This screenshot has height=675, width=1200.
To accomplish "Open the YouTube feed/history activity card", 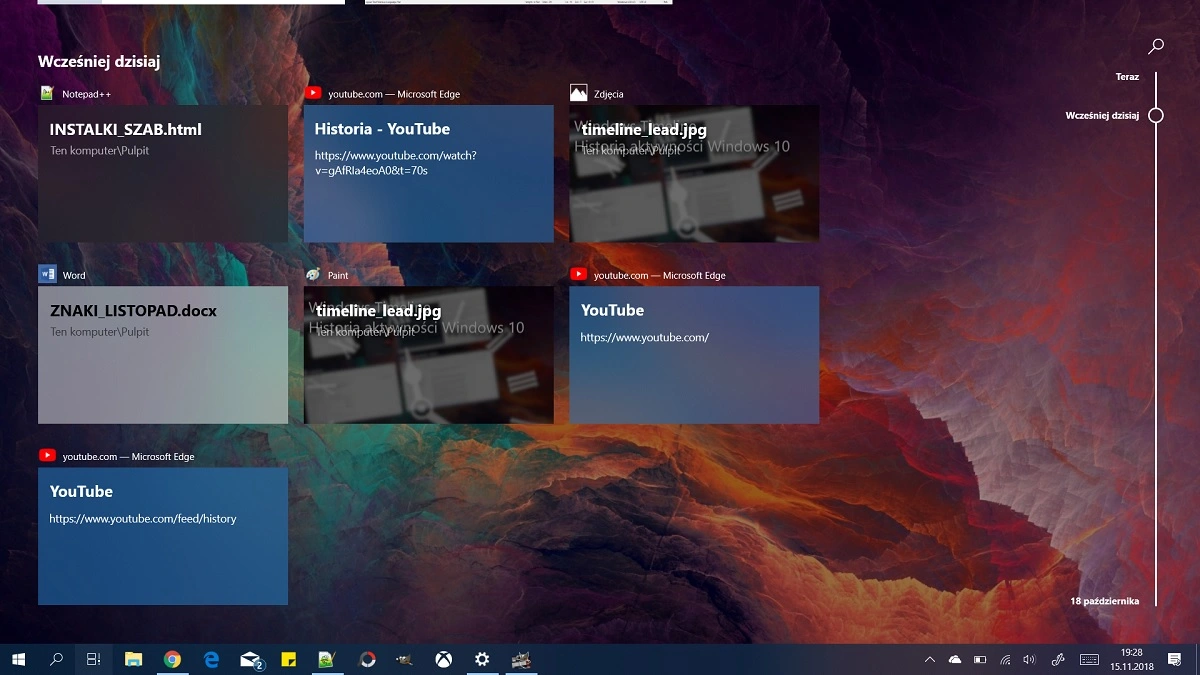I will pos(163,535).
